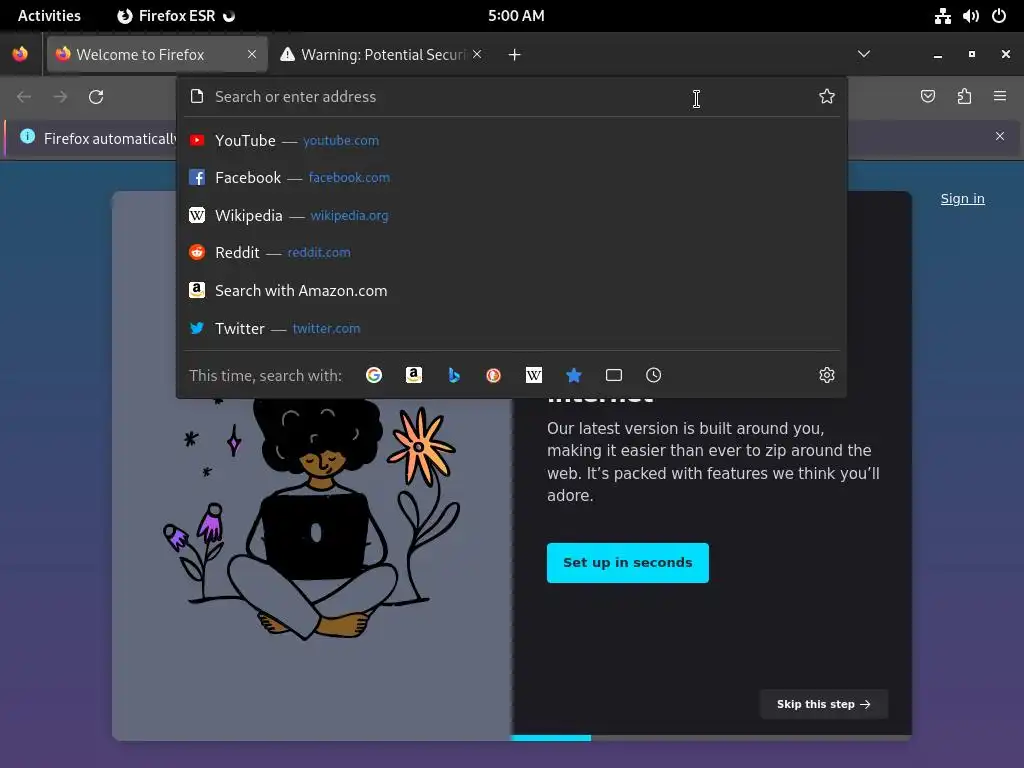Open a new tab with plus button
This screenshot has height=768, width=1024.
[x=515, y=55]
